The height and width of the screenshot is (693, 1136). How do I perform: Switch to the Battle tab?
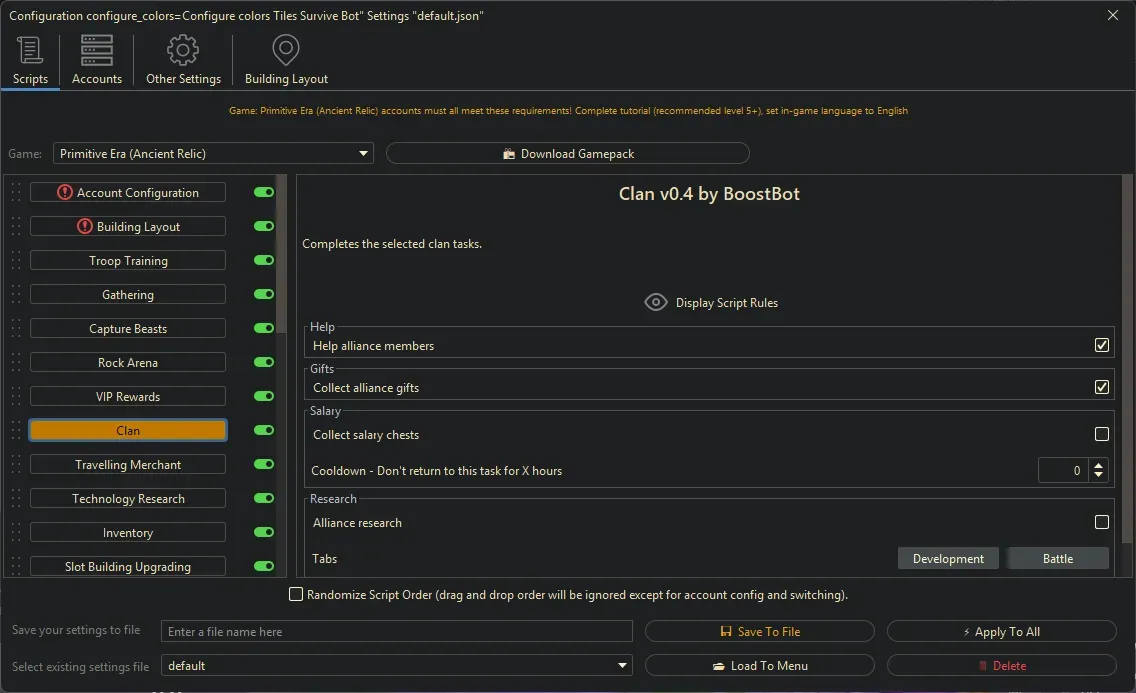(x=1058, y=558)
